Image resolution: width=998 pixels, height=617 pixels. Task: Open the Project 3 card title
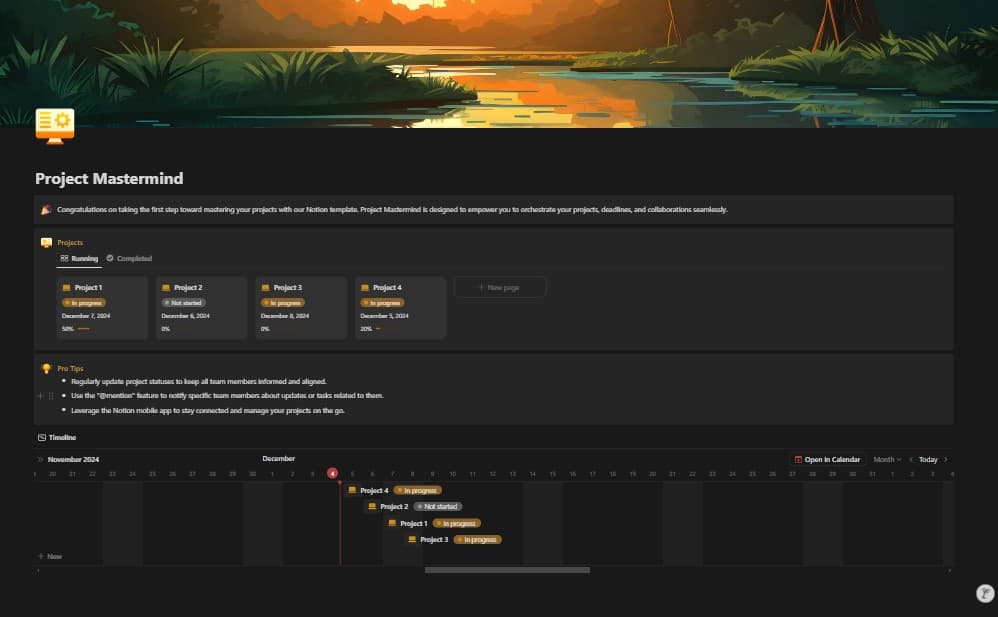(x=288, y=288)
